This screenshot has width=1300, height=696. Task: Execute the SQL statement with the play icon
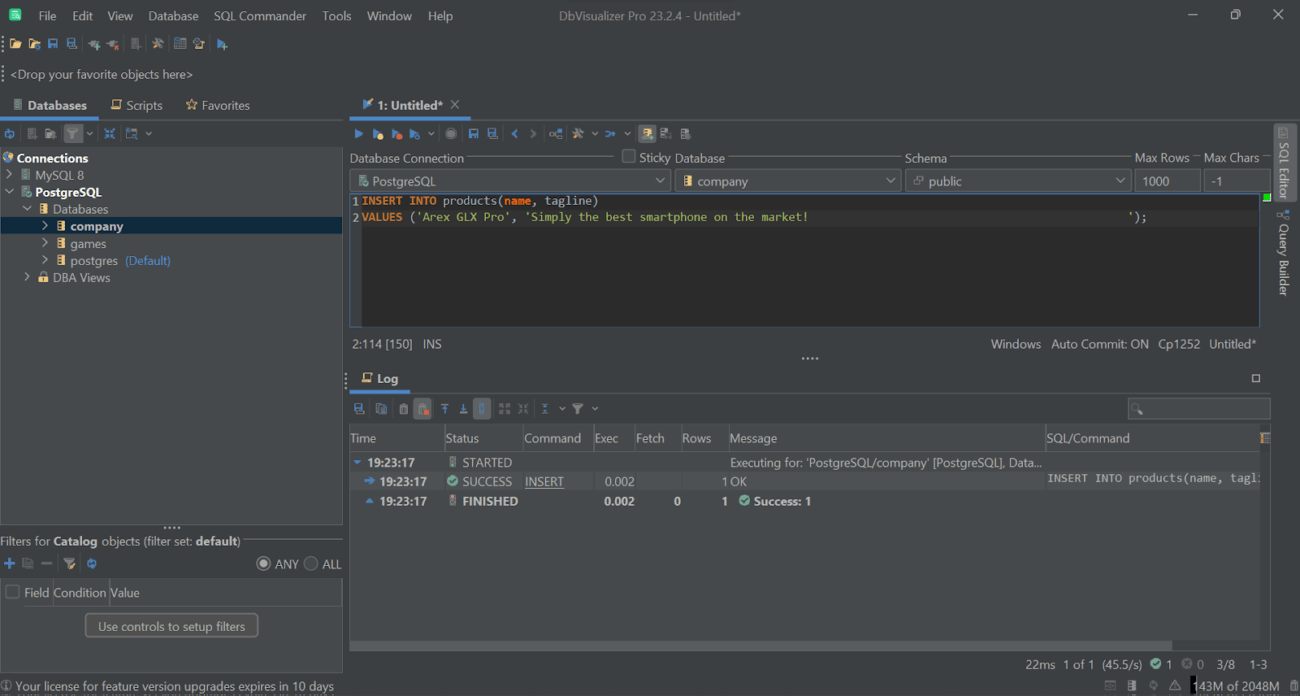pos(358,133)
